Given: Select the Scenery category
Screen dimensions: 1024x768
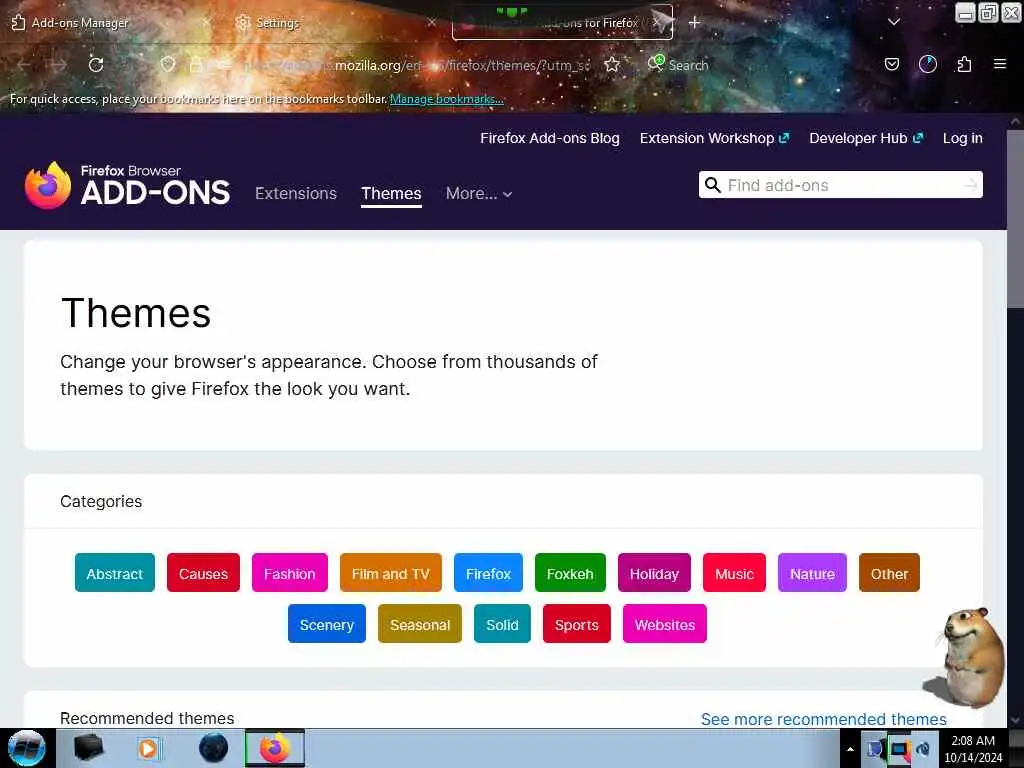Looking at the screenshot, I should [x=327, y=624].
